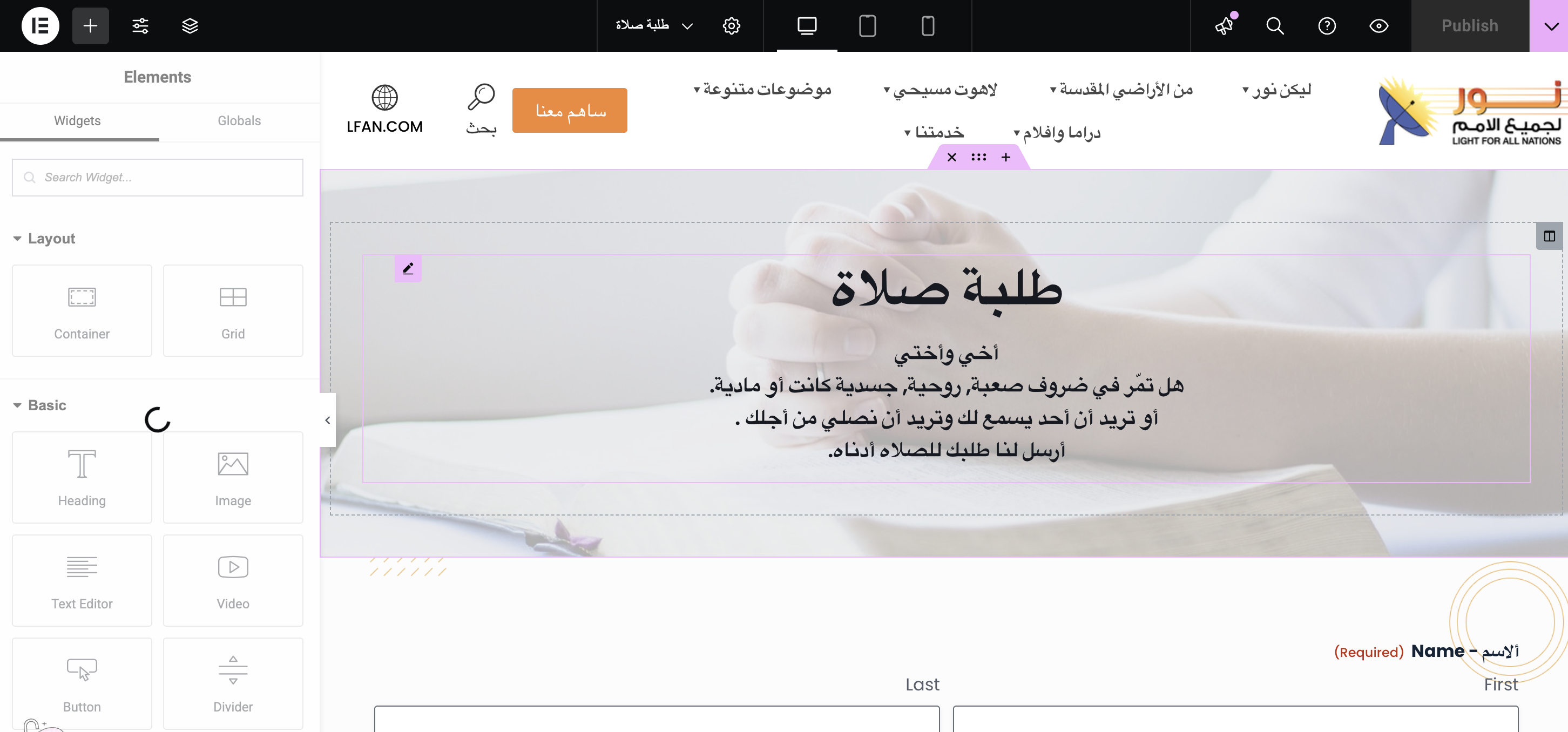
Task: Open the Structure layers icon
Action: point(190,25)
